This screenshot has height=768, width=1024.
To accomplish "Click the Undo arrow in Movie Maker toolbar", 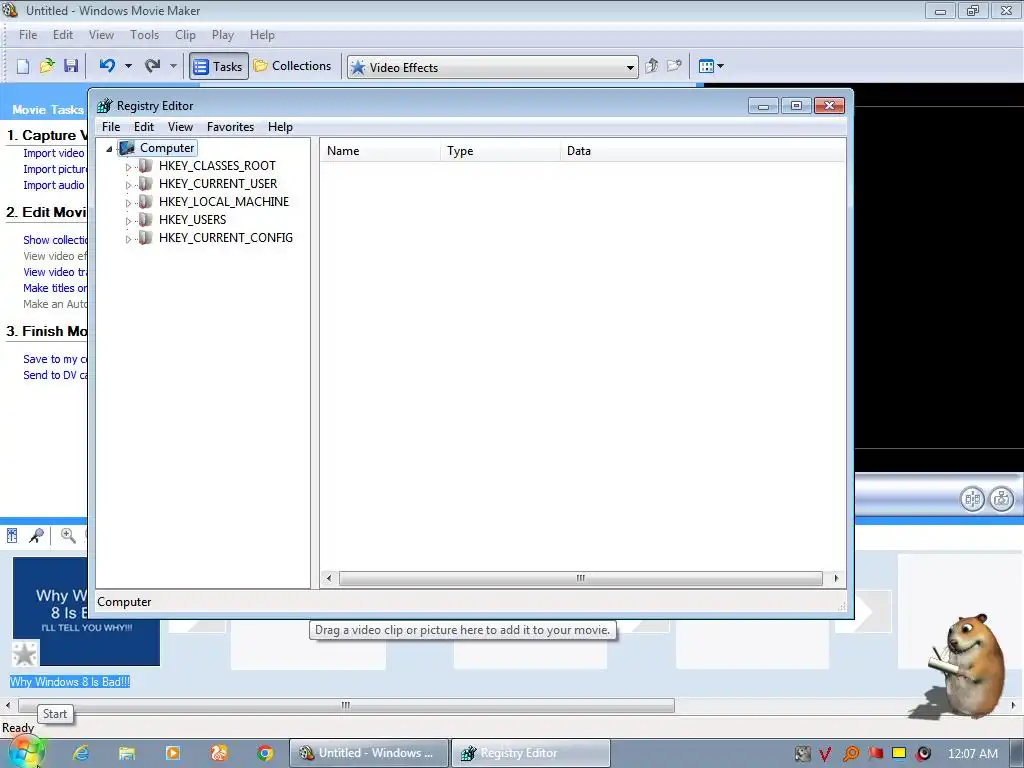I will point(108,65).
